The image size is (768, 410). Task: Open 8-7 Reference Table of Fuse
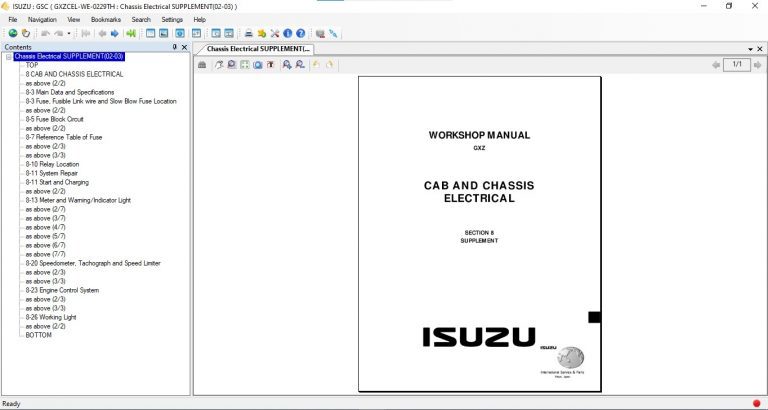[x=64, y=137]
